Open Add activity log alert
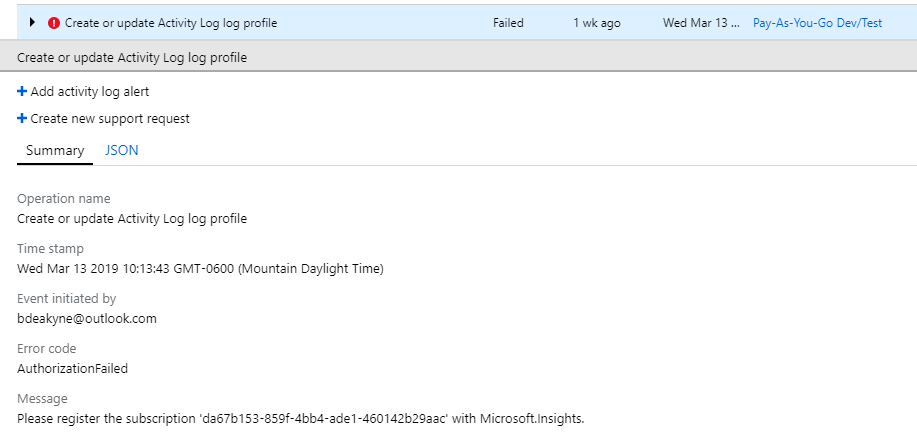917x443 pixels. (x=90, y=92)
